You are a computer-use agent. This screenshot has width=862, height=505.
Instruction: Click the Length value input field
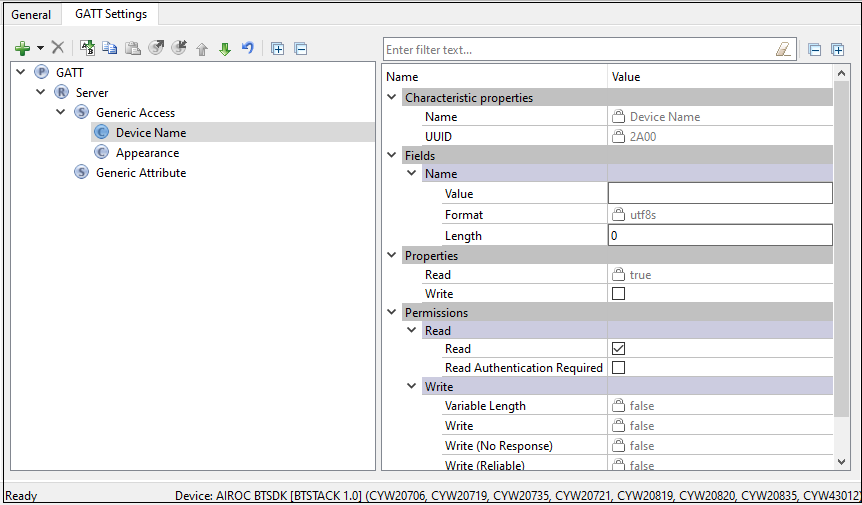(719, 236)
